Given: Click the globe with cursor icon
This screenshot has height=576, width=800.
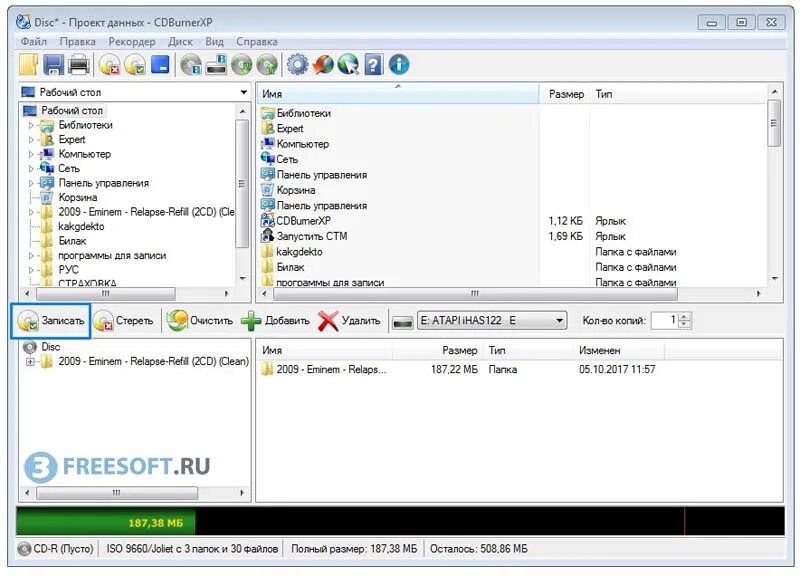Looking at the screenshot, I should pos(348,65).
